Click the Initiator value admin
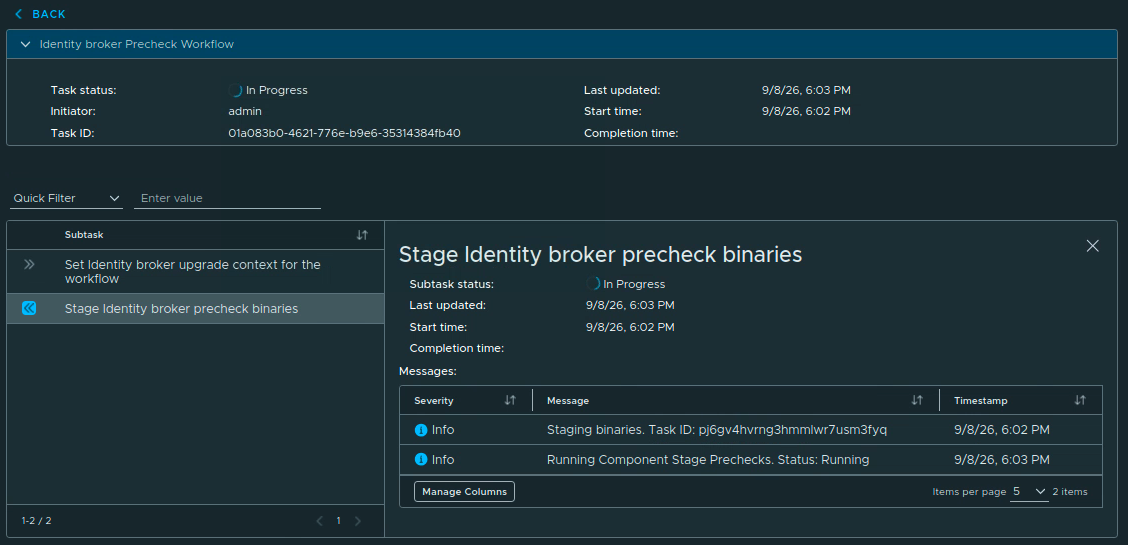The height and width of the screenshot is (545, 1128). coord(245,111)
